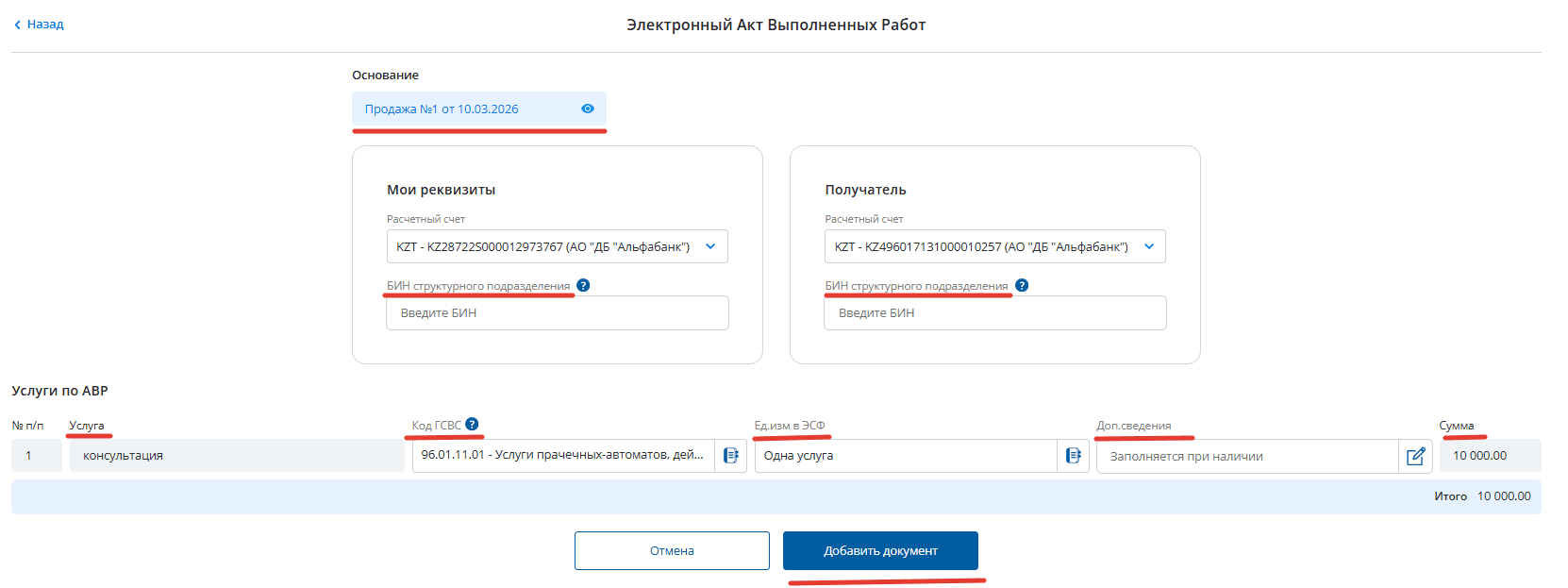Focus the Введите БИН field in Получатель

(x=994, y=313)
